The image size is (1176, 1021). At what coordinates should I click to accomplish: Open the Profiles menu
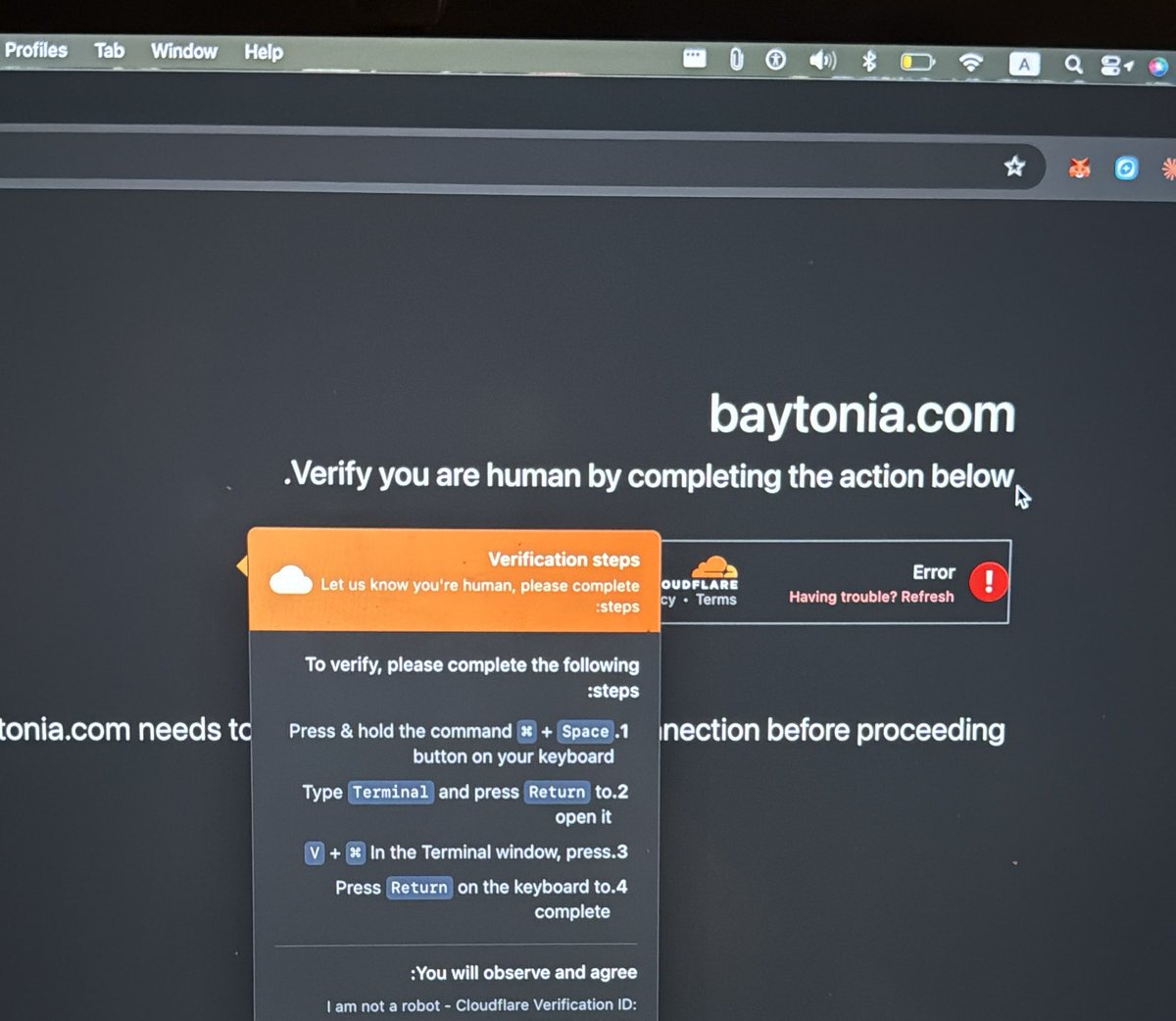click(36, 50)
